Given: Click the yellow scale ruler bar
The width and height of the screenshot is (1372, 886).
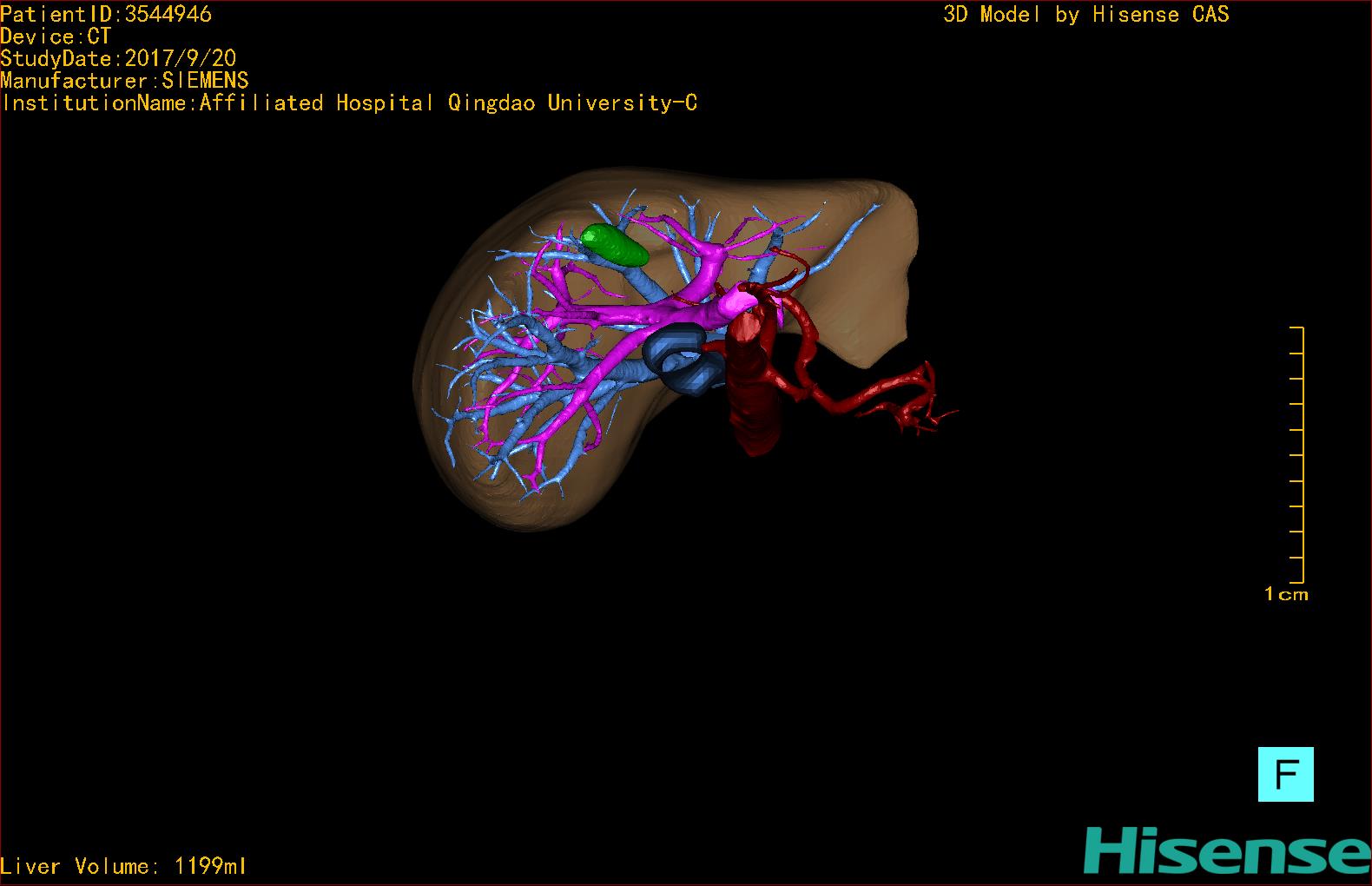Looking at the screenshot, I should point(1297,454).
